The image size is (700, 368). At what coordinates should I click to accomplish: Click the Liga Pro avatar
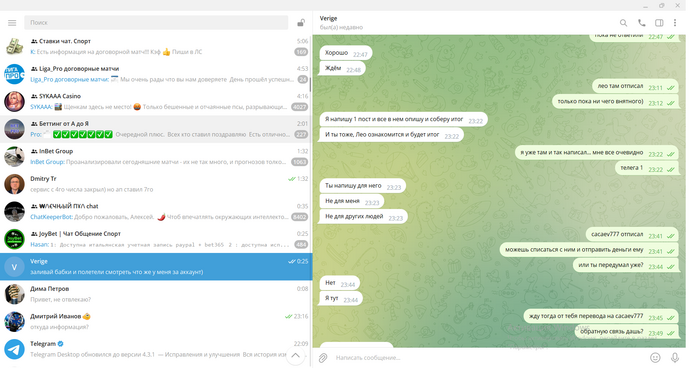coord(14,74)
